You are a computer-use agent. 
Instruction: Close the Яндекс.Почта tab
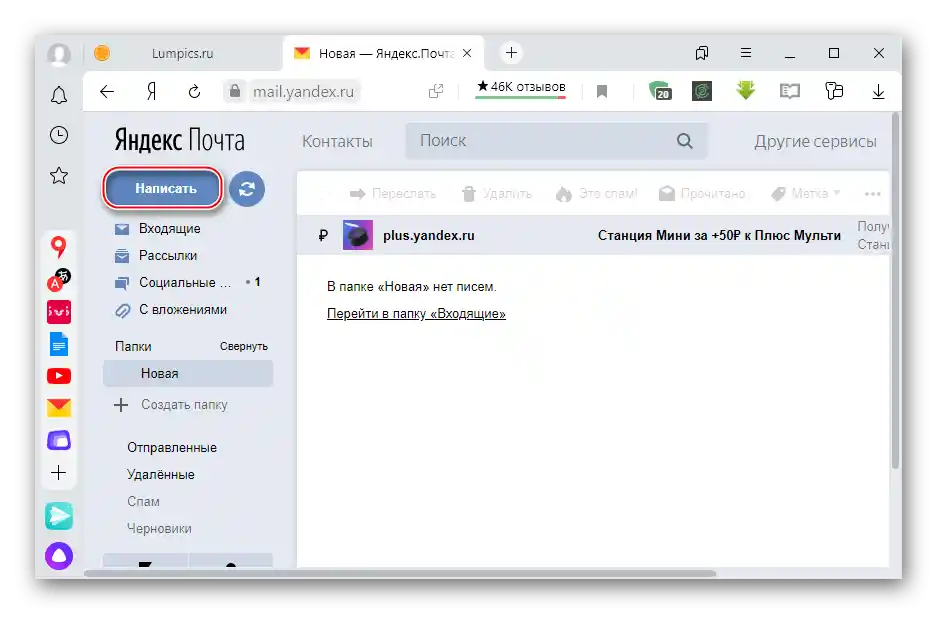tap(467, 53)
